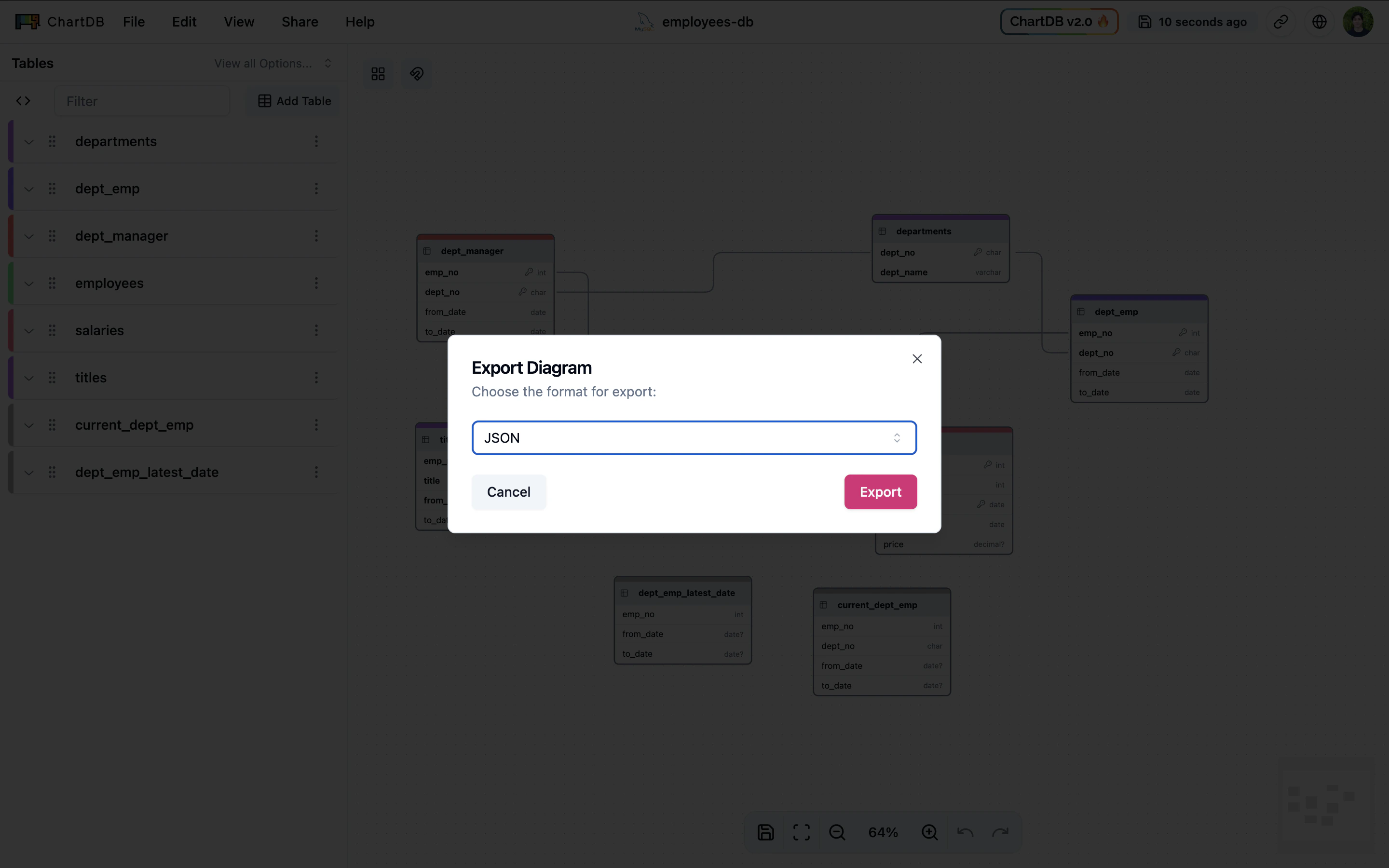The width and height of the screenshot is (1389, 868).
Task: Expand the departments table row
Action: coord(29,142)
